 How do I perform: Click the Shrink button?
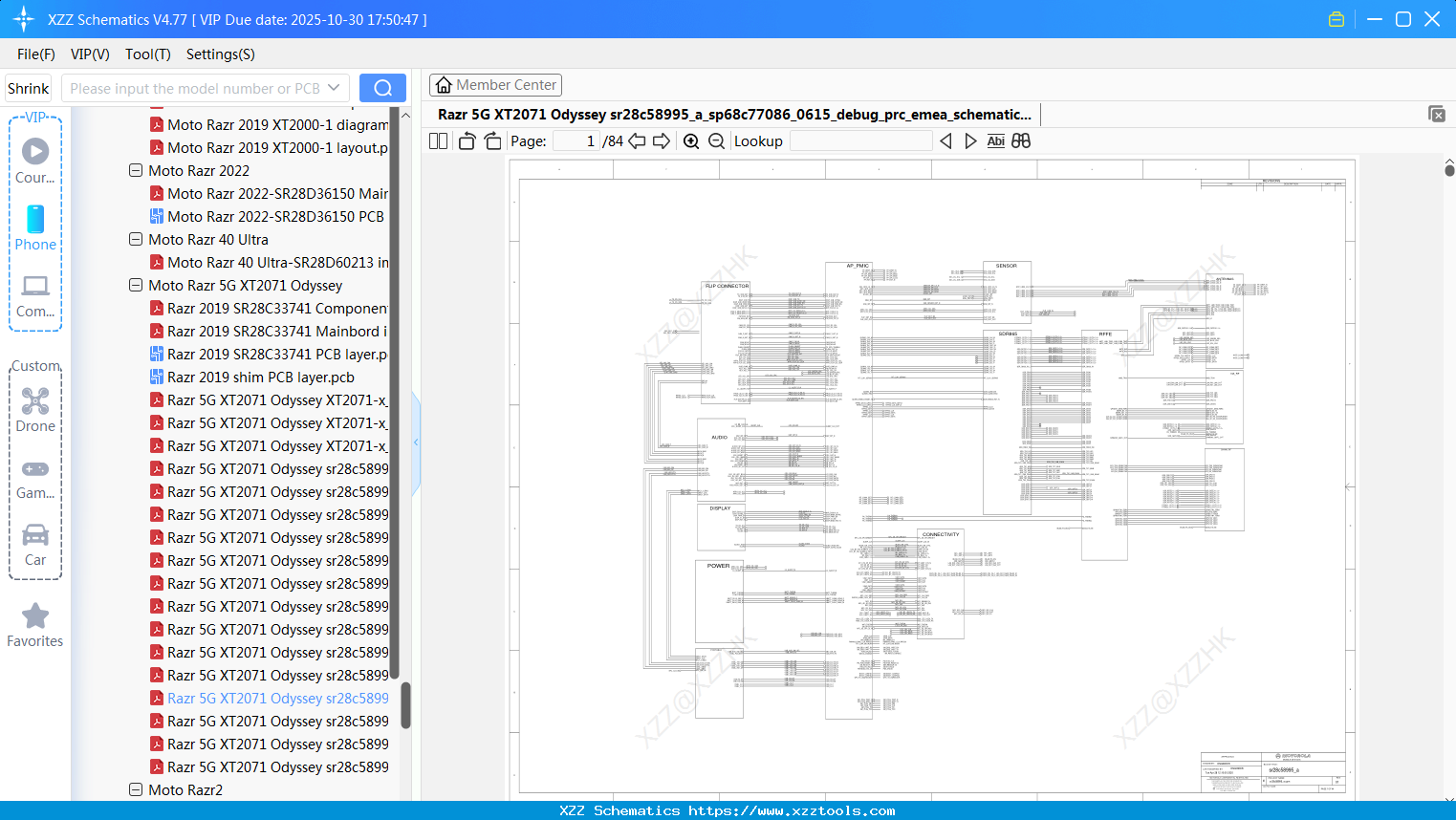tap(28, 87)
